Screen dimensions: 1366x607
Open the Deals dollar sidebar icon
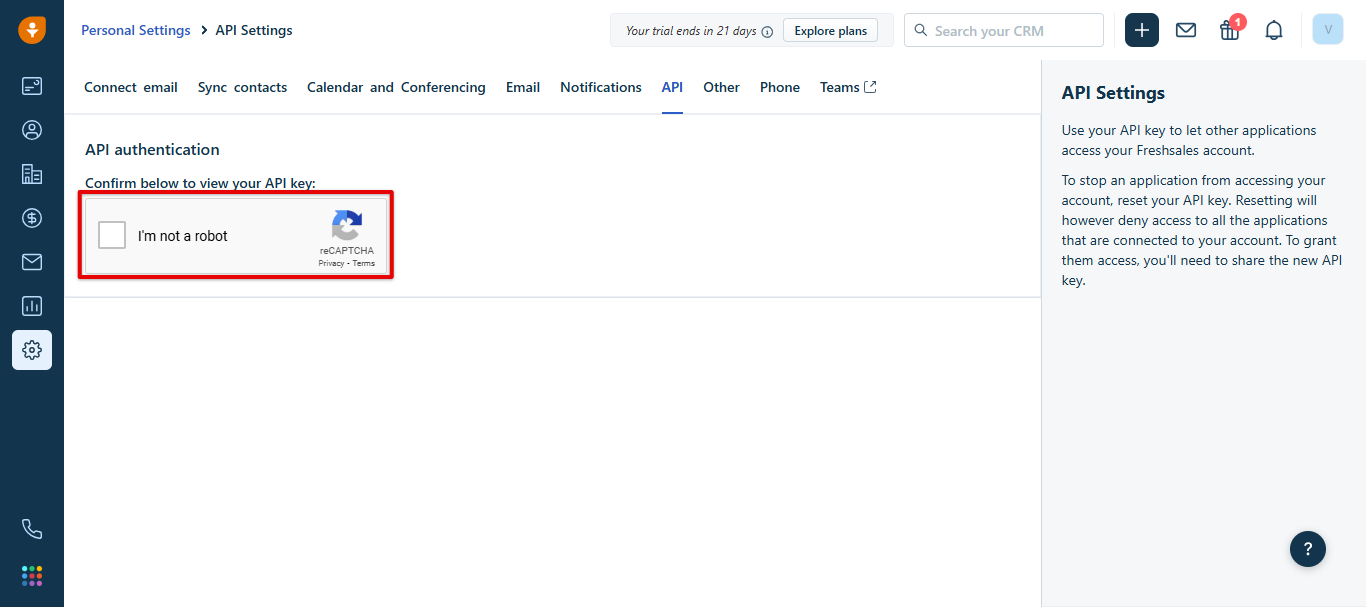(x=32, y=218)
